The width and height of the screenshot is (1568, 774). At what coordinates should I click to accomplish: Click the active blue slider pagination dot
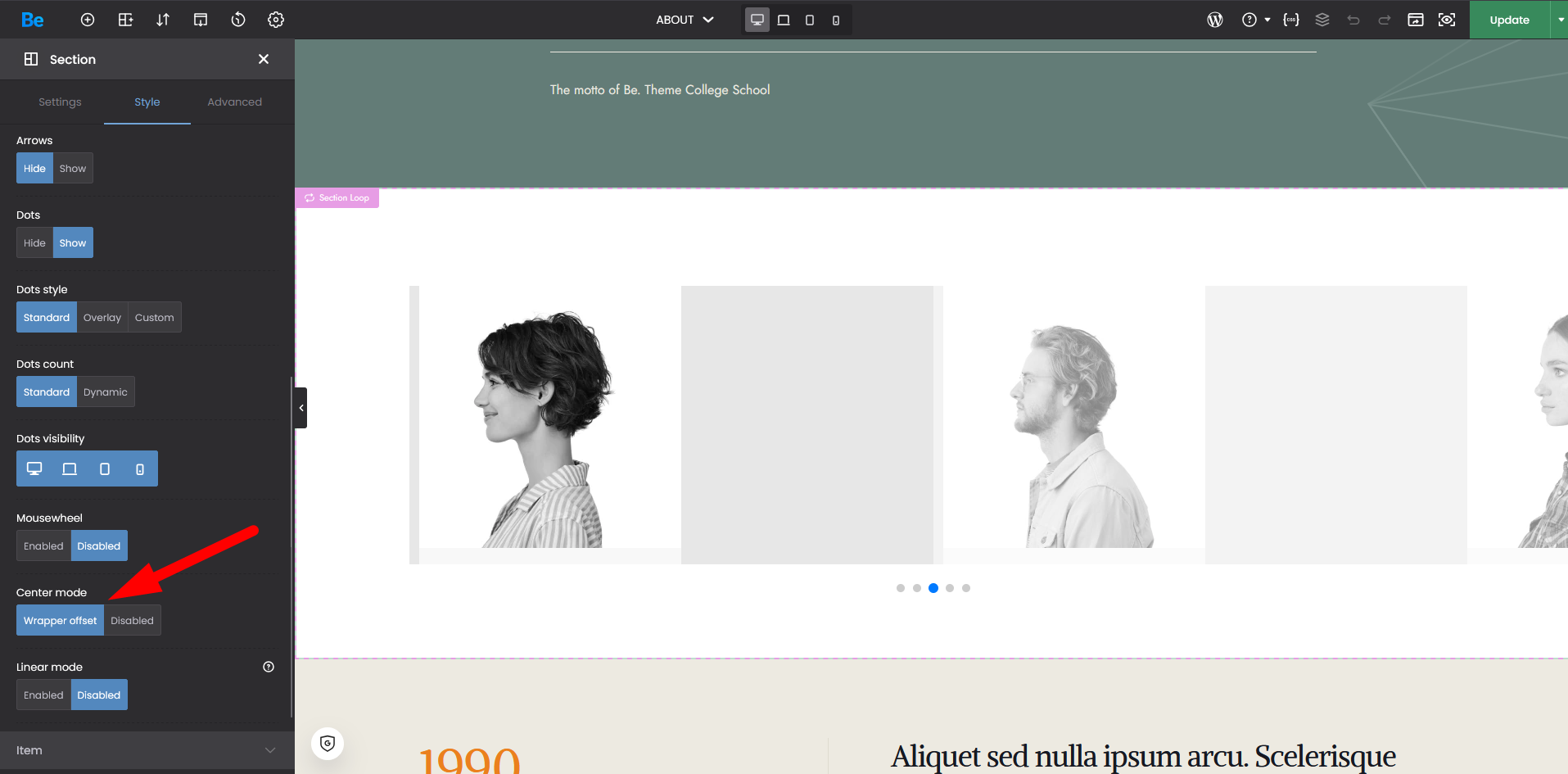[933, 588]
